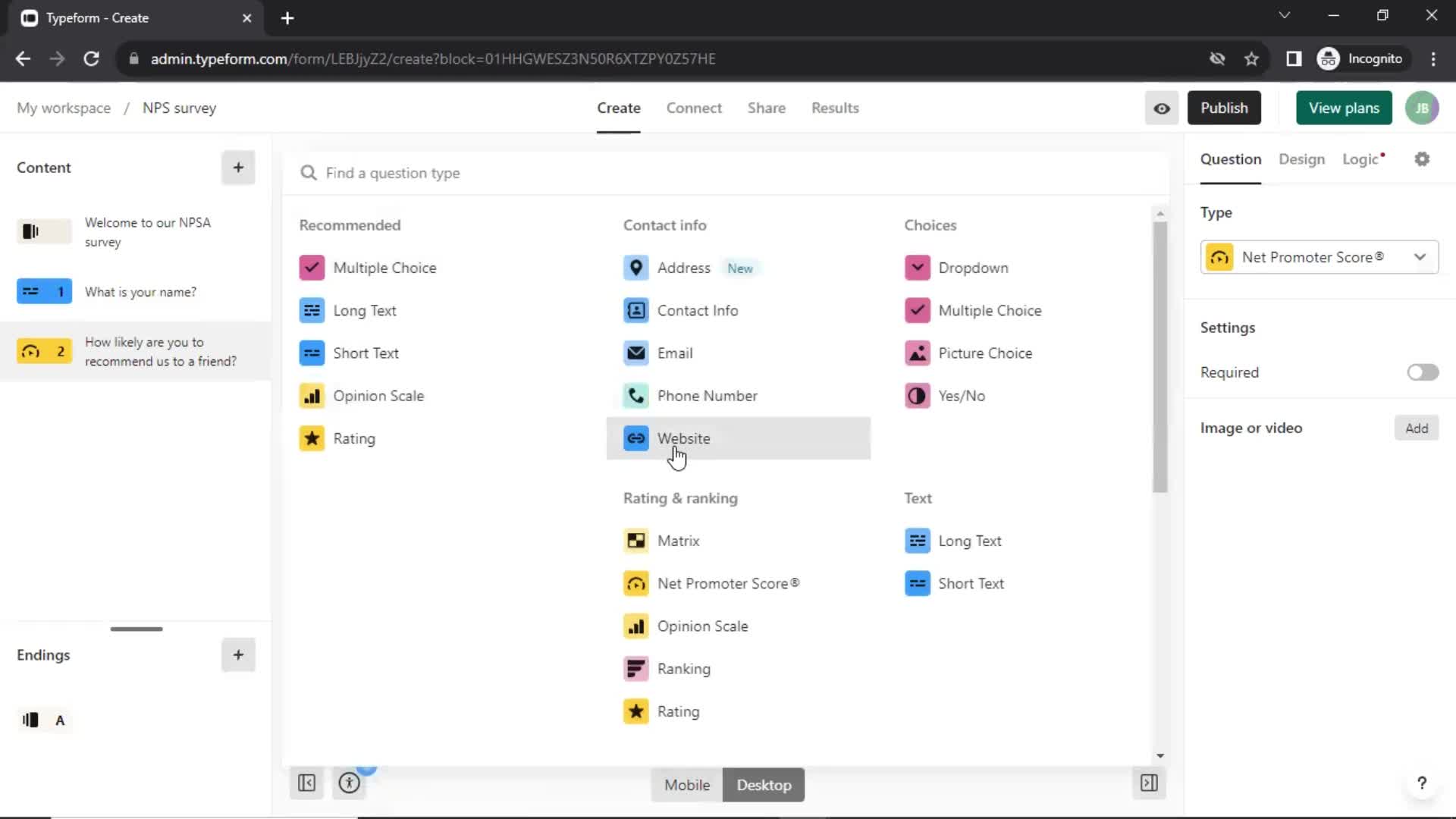Select the Matrix question type

coord(661,541)
